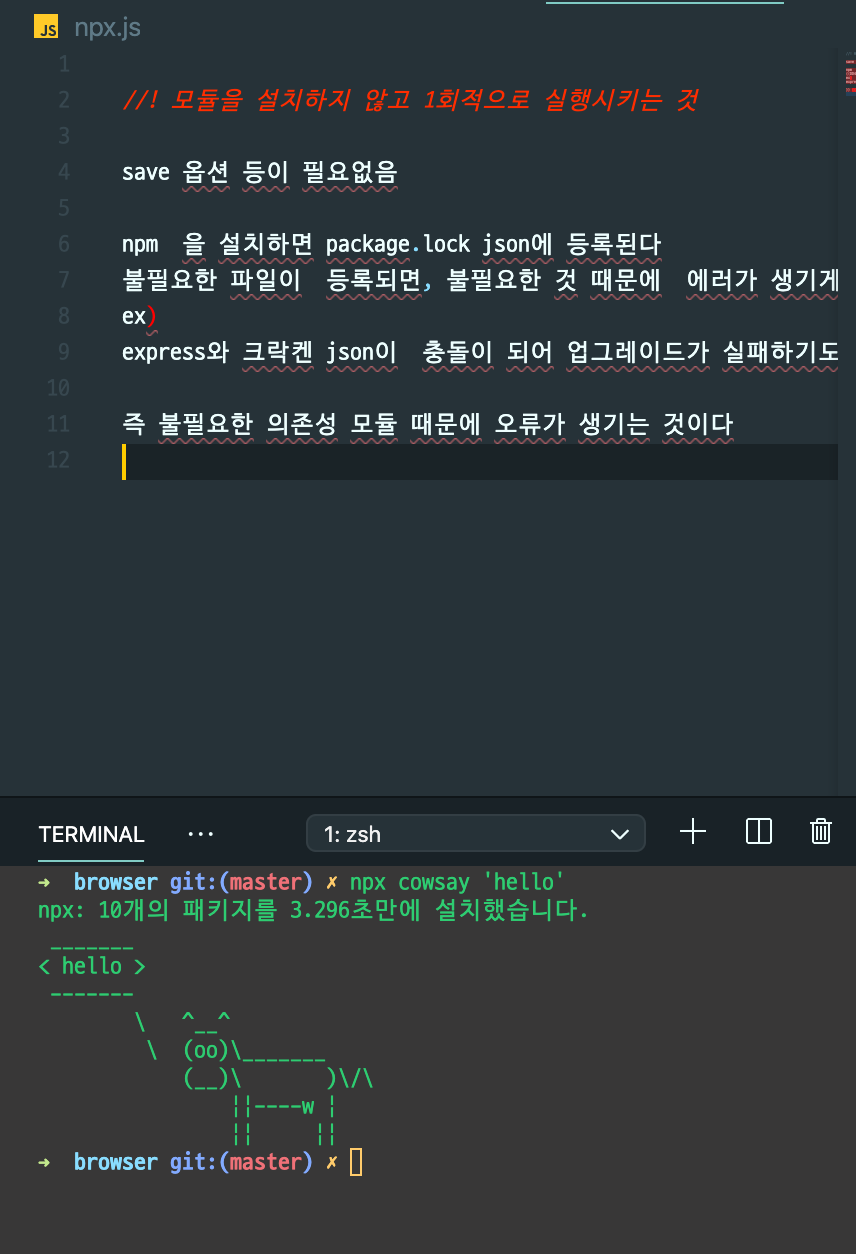Open a new terminal with the plus icon
The height and width of the screenshot is (1254, 856).
(692, 831)
